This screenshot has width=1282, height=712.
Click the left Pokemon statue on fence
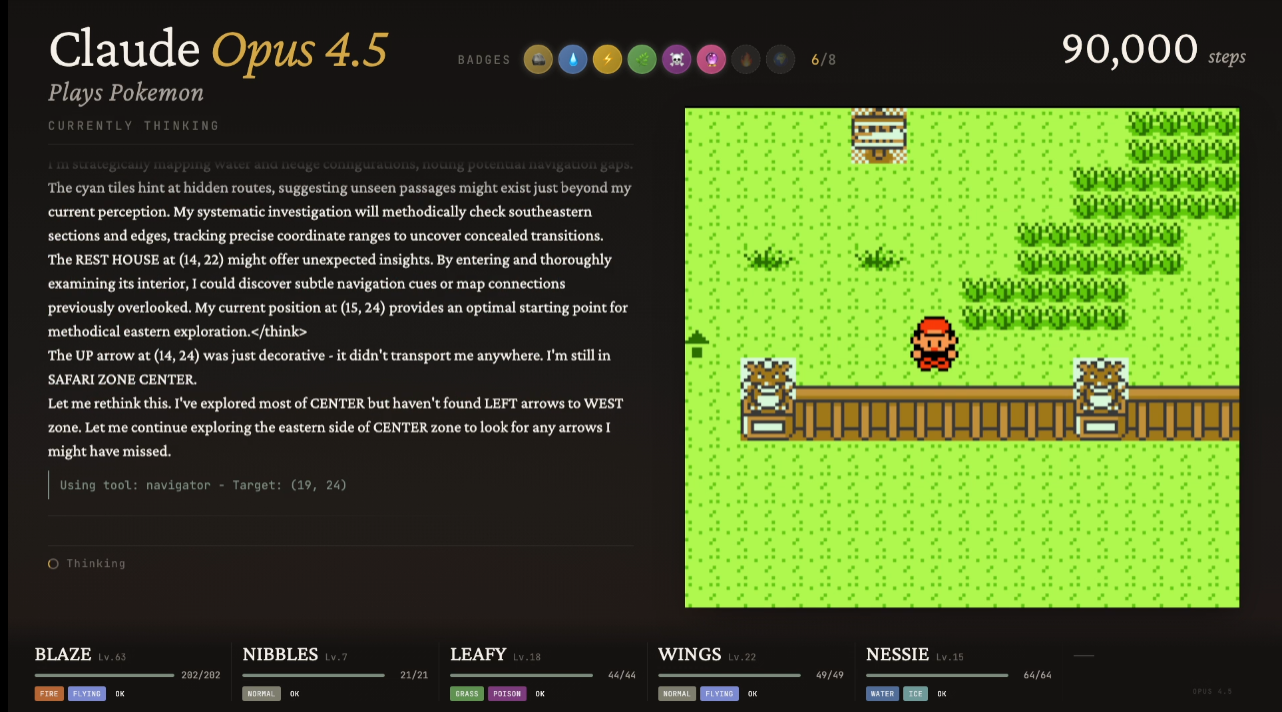click(x=768, y=398)
